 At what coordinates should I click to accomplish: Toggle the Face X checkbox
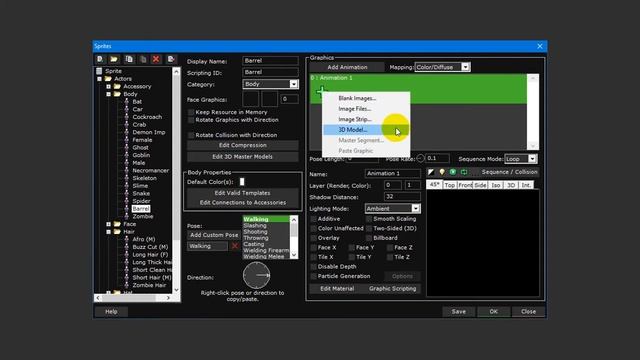click(313, 248)
